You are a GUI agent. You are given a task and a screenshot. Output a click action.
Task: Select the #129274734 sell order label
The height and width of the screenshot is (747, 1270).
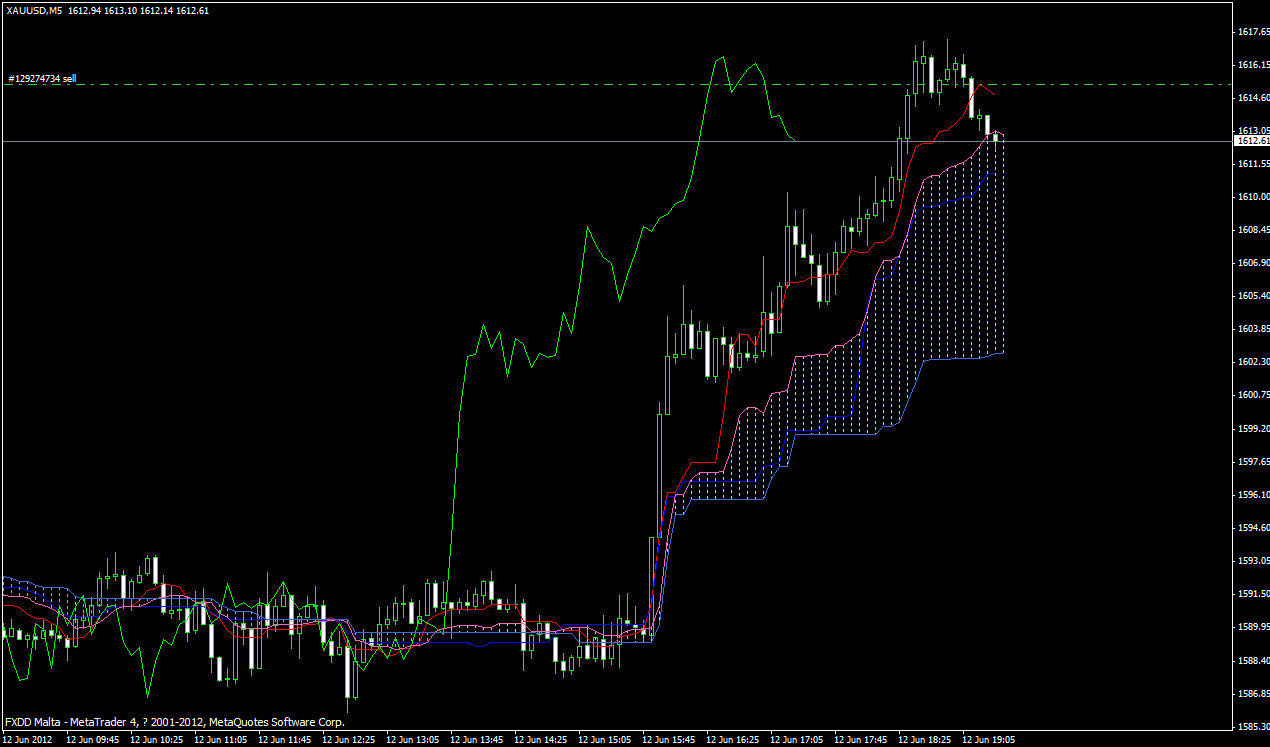click(x=42, y=78)
